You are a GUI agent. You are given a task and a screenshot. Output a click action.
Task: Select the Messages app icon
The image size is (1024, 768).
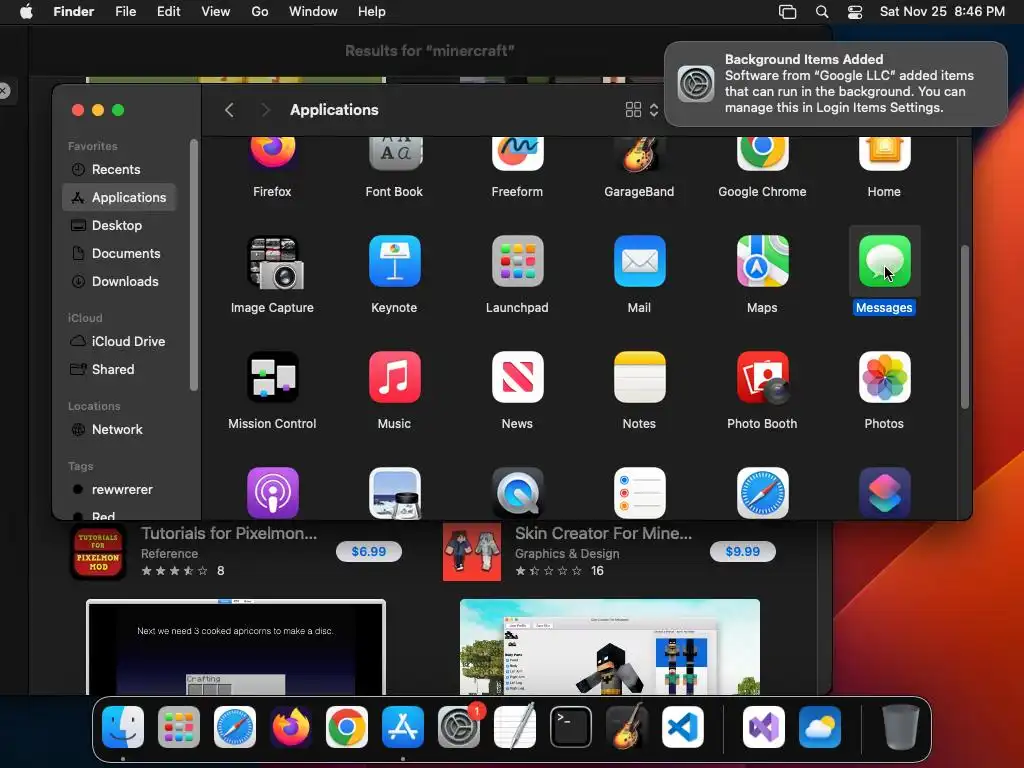click(884, 261)
